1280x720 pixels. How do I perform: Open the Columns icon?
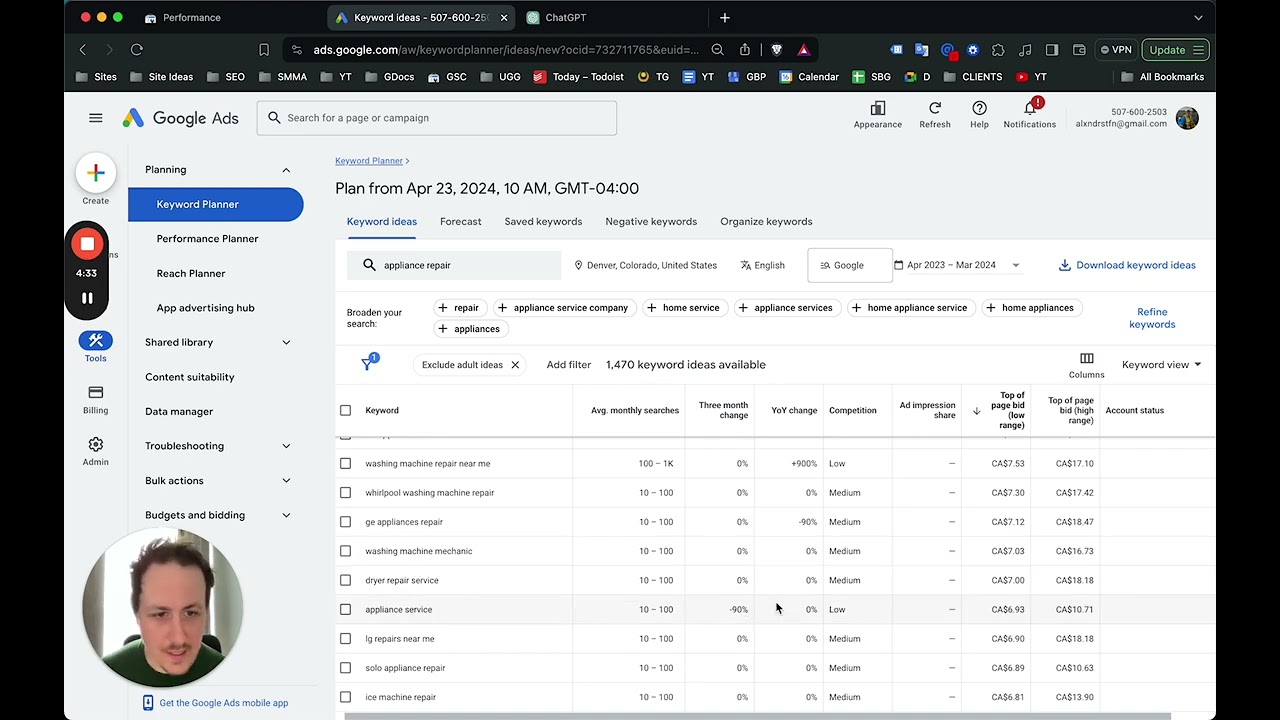point(1086,358)
